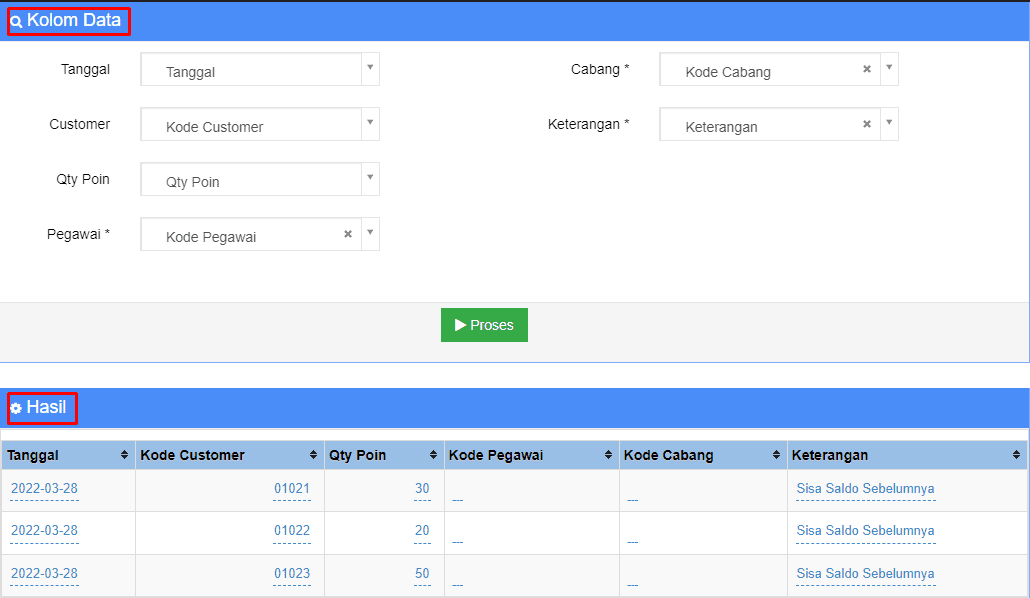1030x598 pixels.
Task: Clear the Kode Pegawai selection
Action: point(348,234)
